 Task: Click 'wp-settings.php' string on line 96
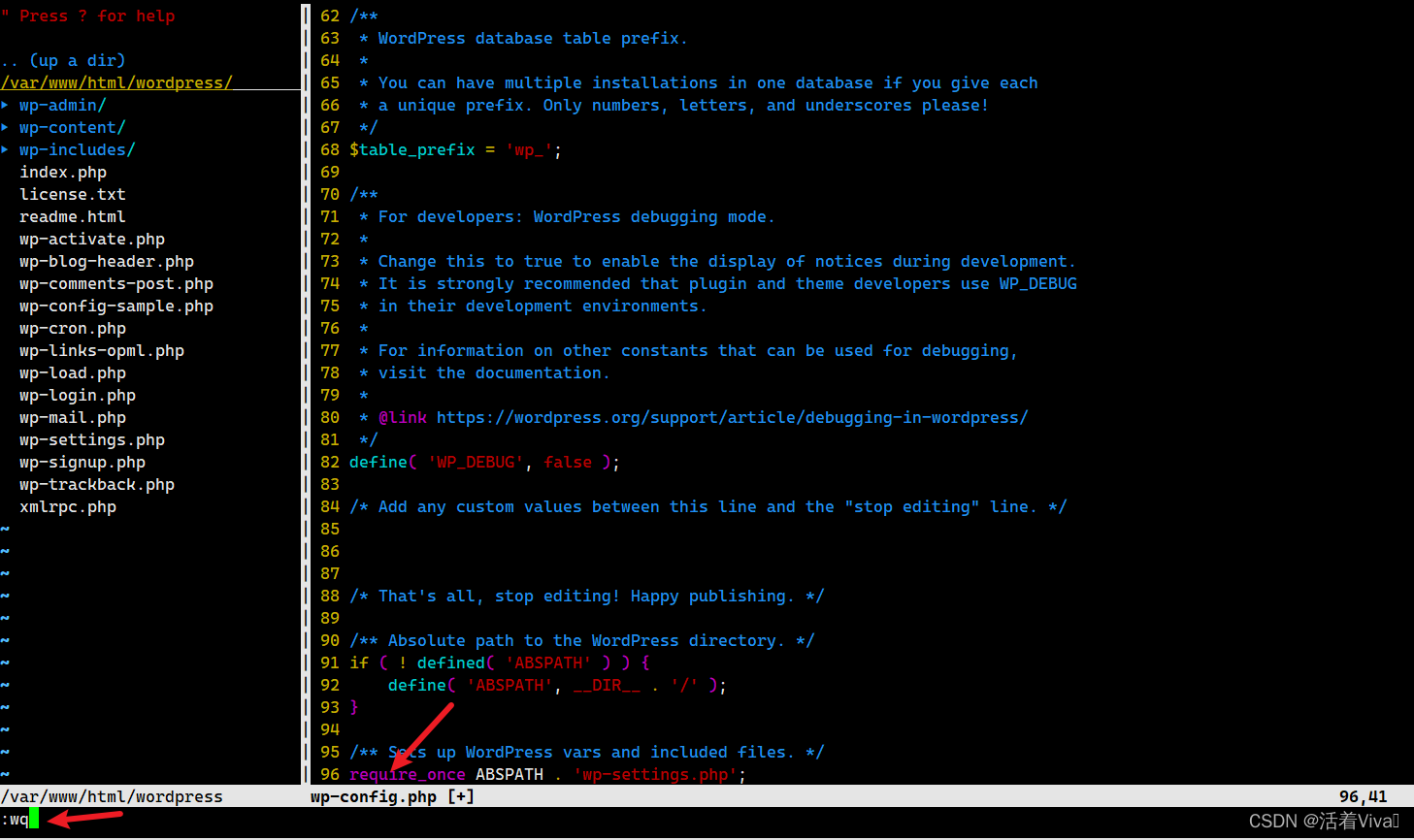coord(655,774)
